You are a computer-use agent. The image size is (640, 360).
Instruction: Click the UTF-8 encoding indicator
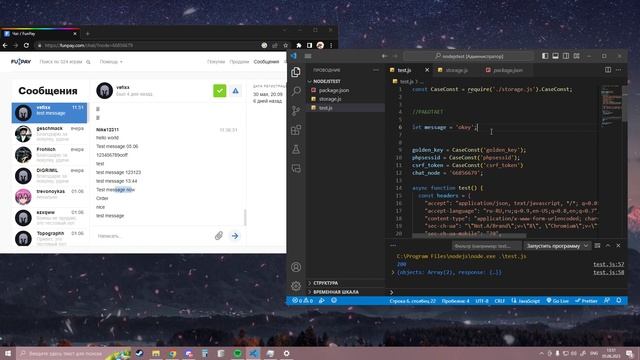click(482, 301)
